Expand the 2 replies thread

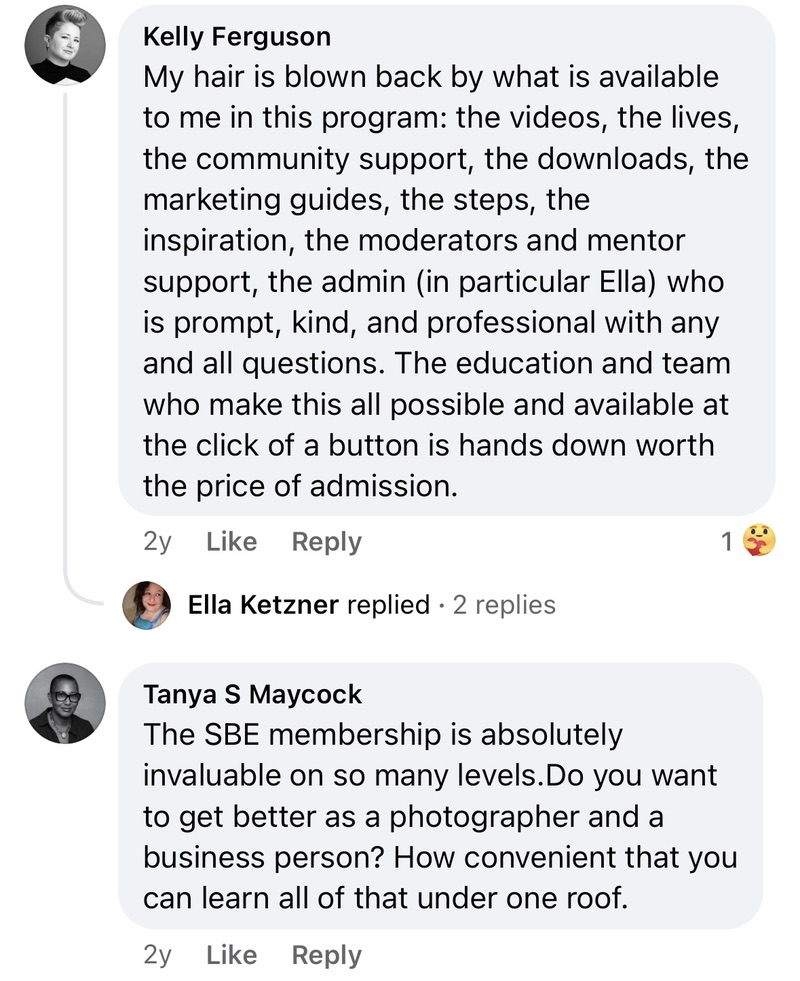click(x=504, y=604)
